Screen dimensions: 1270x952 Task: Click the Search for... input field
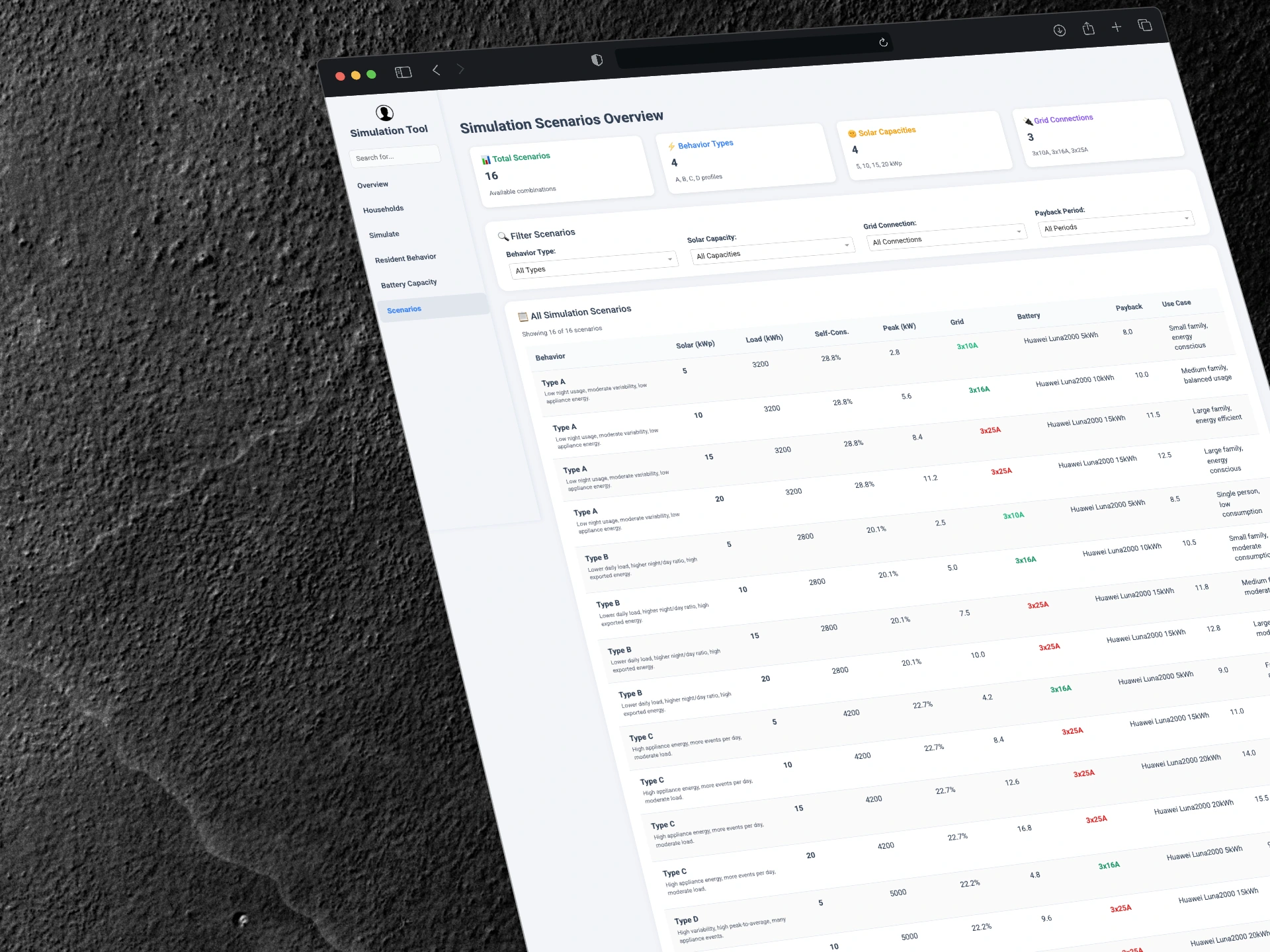(394, 156)
